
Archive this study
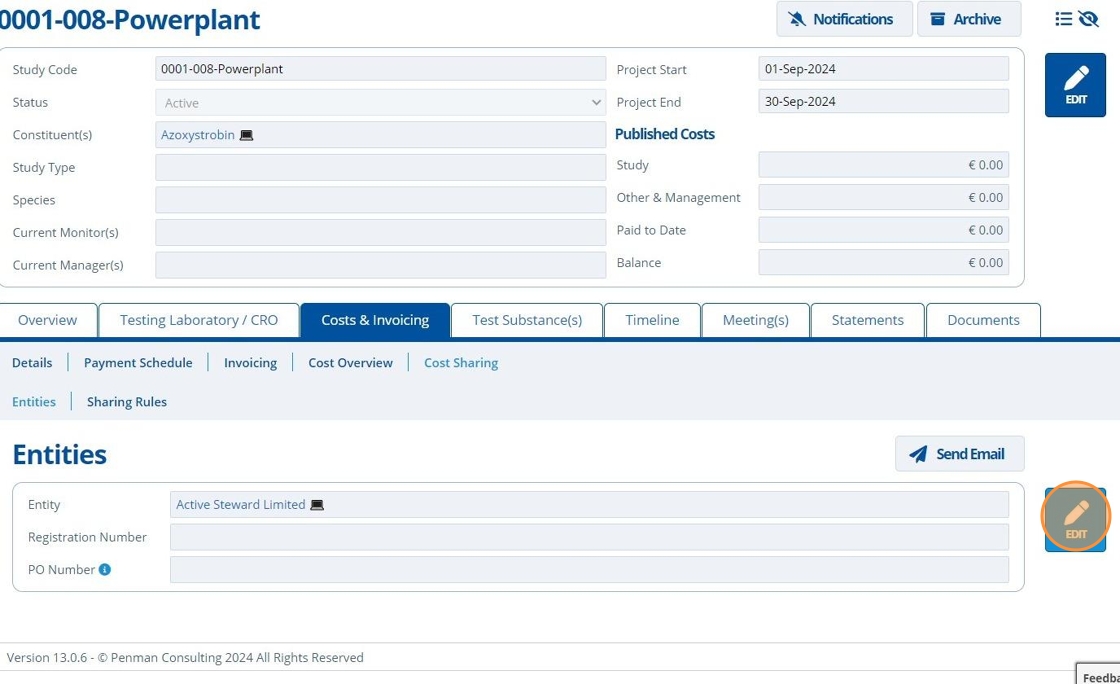[x=969, y=19]
